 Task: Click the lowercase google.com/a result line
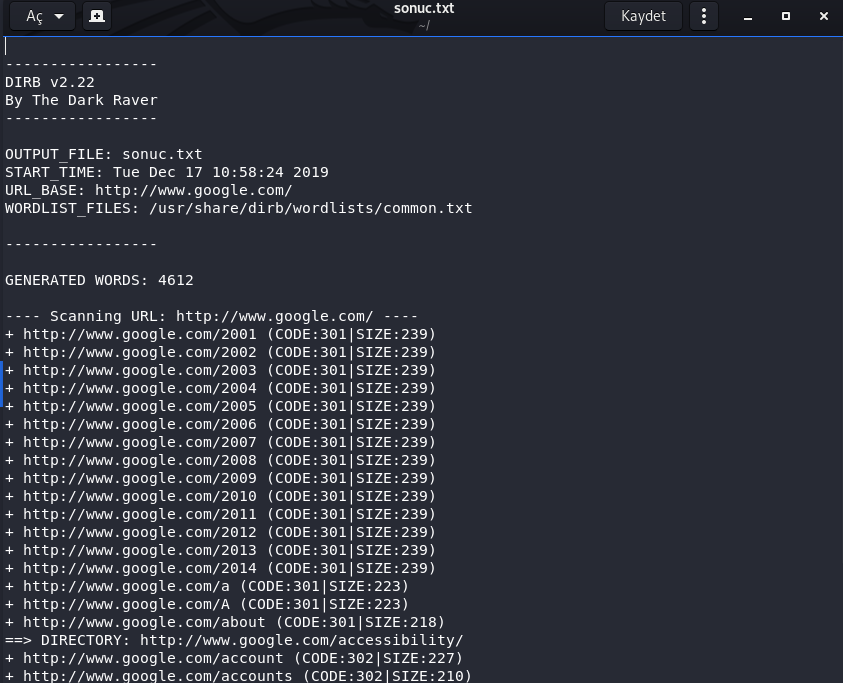click(207, 587)
